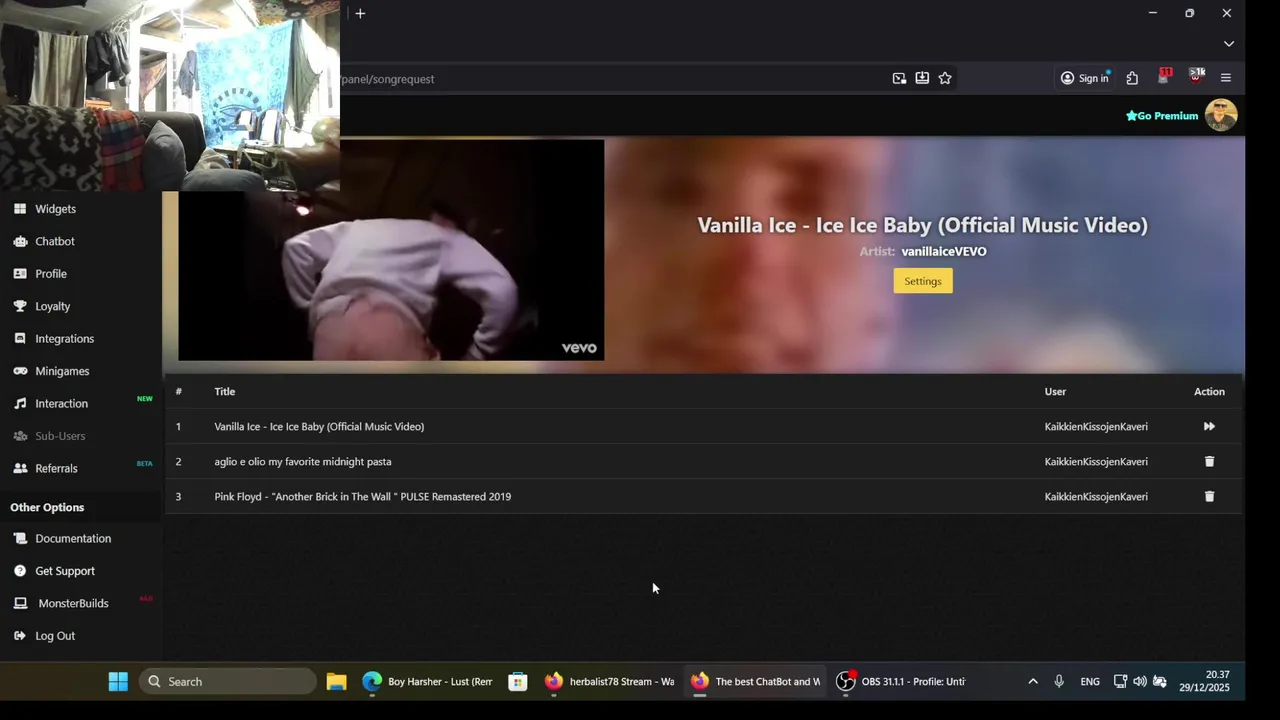Image resolution: width=1280 pixels, height=720 pixels.
Task: Open Sub-Users in the sidebar
Action: coord(60,436)
